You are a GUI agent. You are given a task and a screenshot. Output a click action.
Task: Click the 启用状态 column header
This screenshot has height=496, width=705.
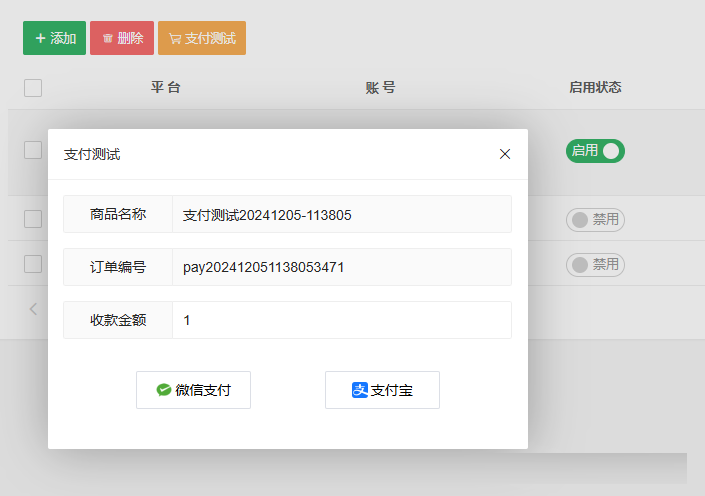tap(595, 88)
